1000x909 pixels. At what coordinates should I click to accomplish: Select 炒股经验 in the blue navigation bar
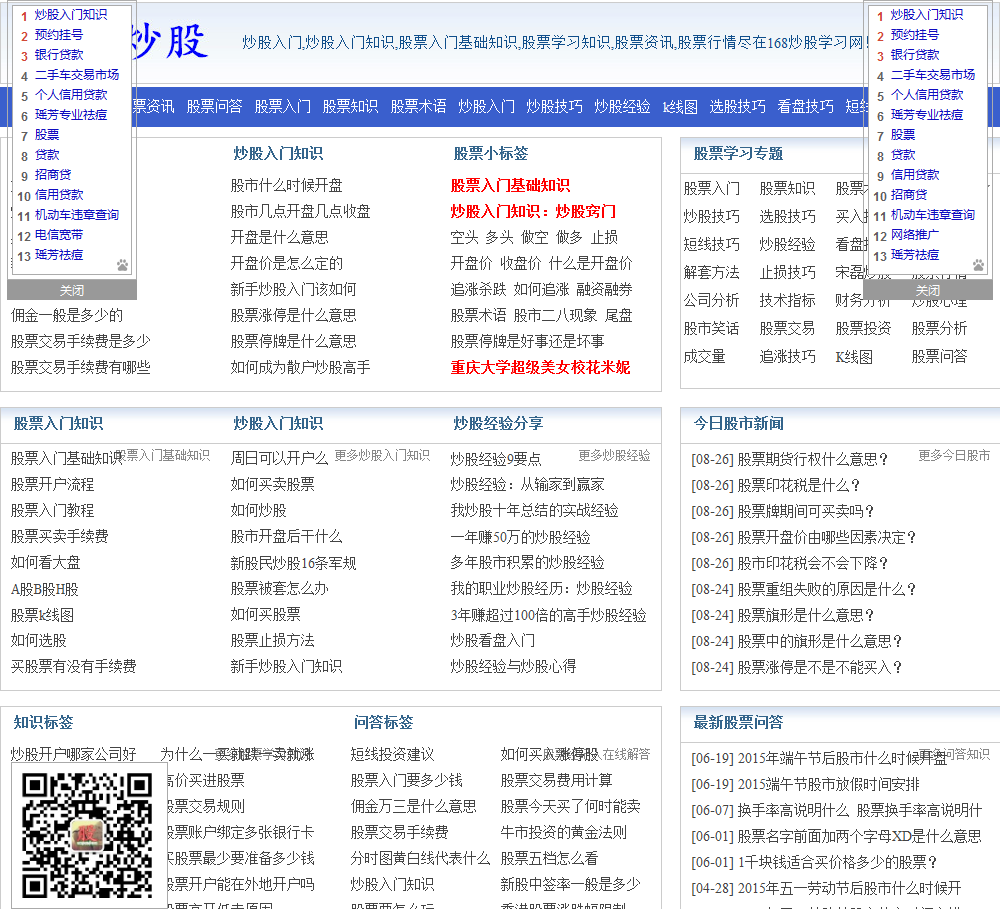pos(622,107)
